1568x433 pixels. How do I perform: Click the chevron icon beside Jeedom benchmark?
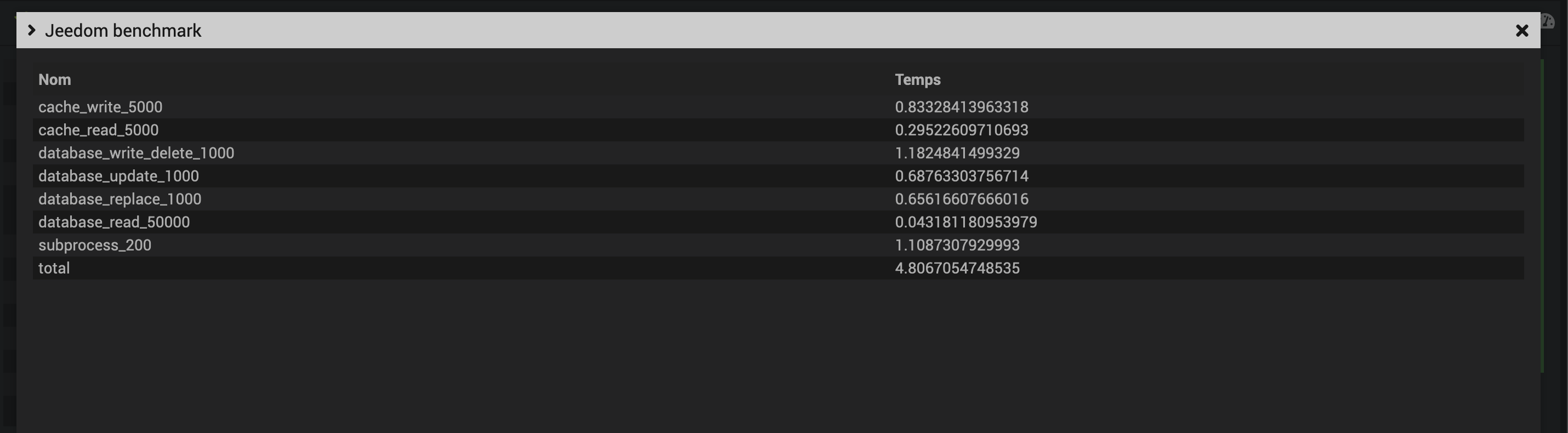pos(32,30)
